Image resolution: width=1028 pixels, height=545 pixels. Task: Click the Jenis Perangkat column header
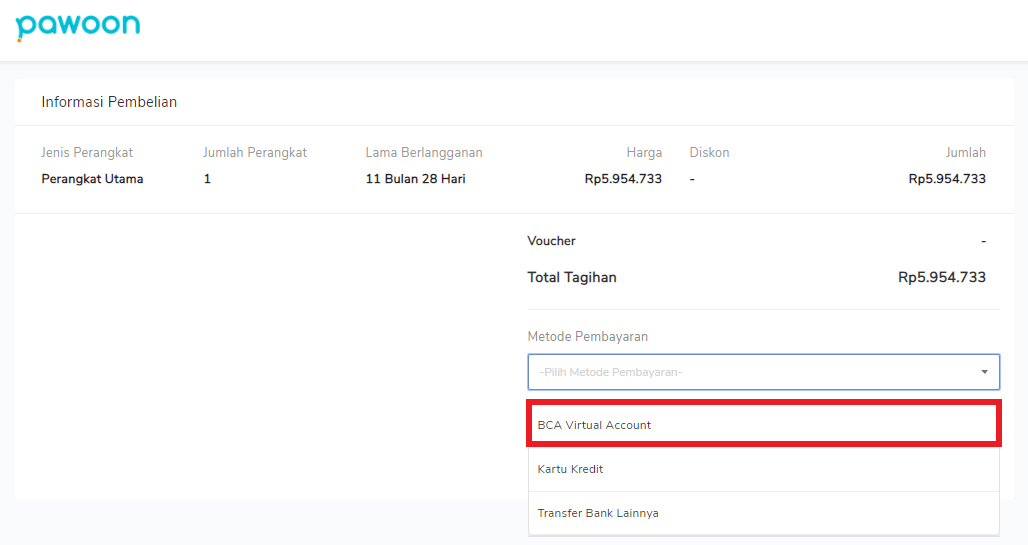(87, 152)
